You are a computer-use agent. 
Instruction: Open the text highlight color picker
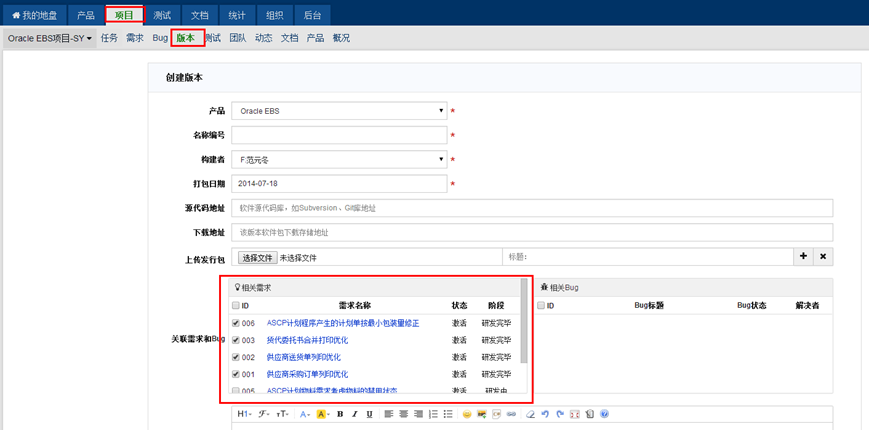(322, 414)
